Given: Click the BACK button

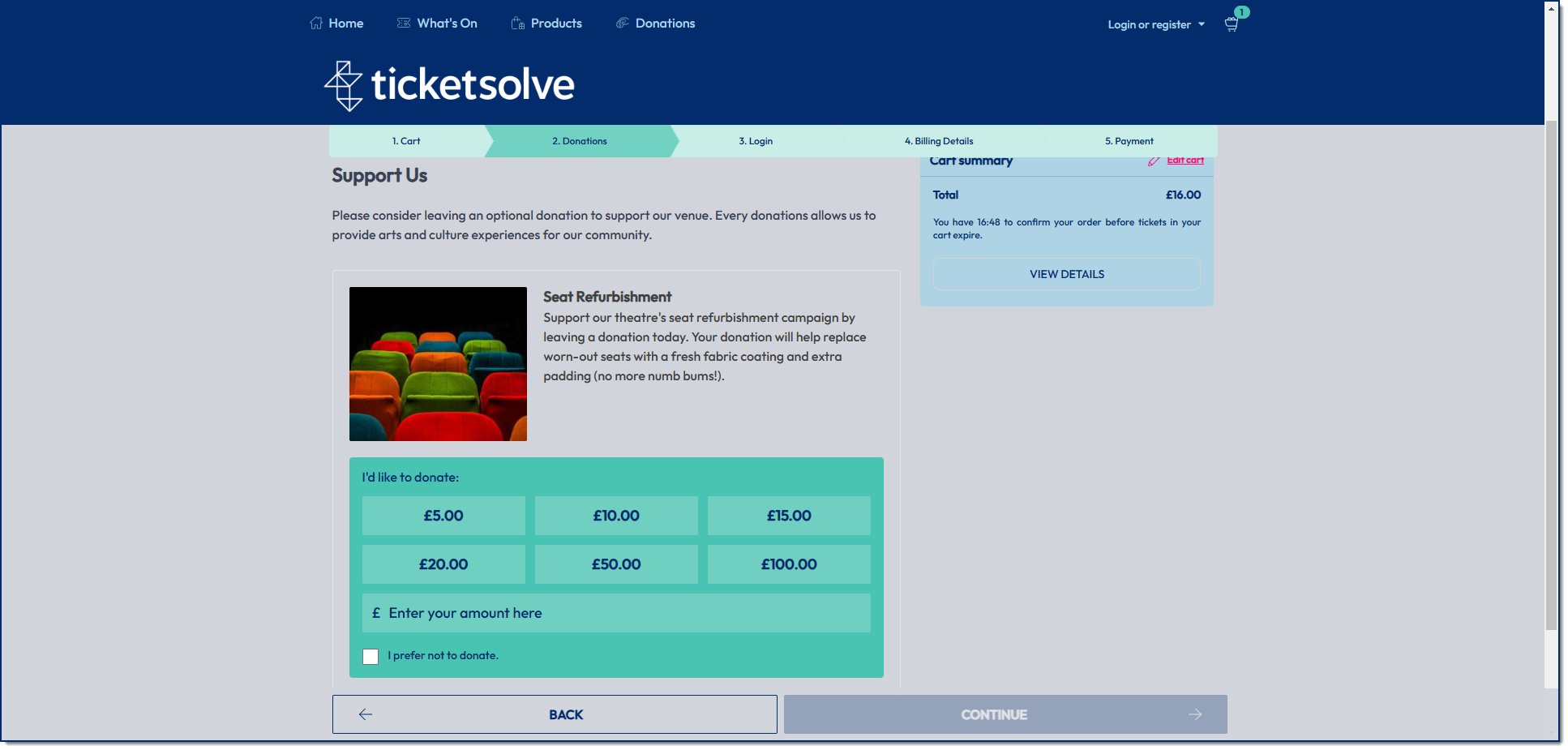Looking at the screenshot, I should point(555,714).
